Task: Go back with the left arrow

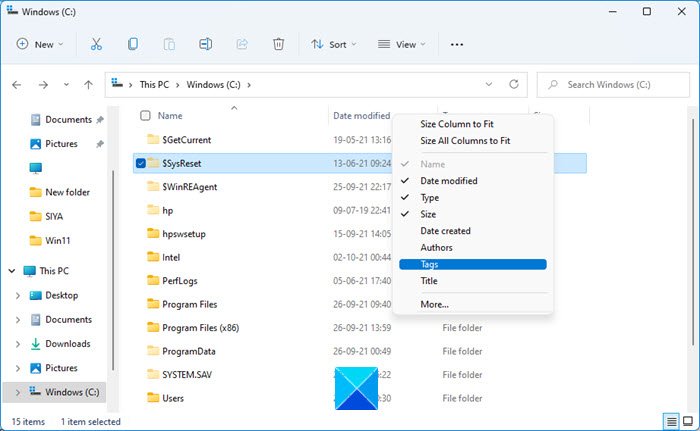Action: (17, 84)
